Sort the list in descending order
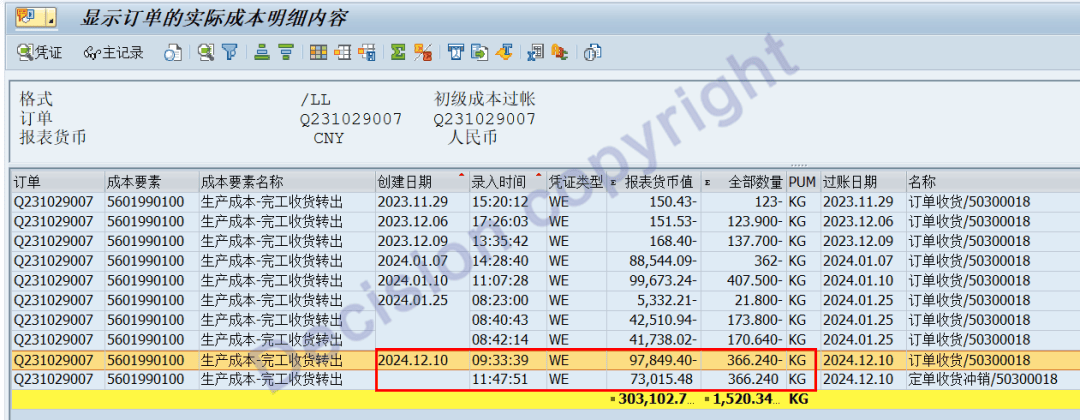 [x=285, y=53]
